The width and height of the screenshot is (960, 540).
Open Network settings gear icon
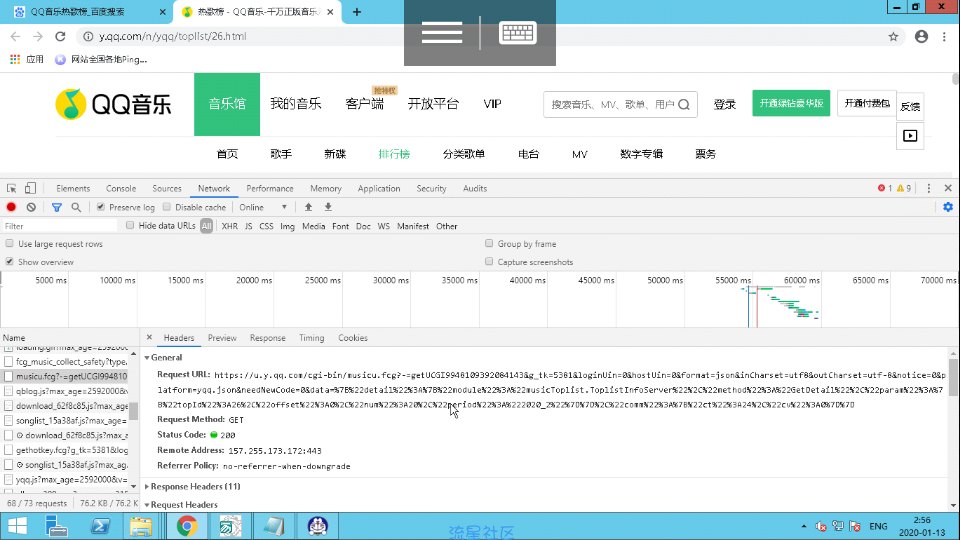[x=948, y=208]
